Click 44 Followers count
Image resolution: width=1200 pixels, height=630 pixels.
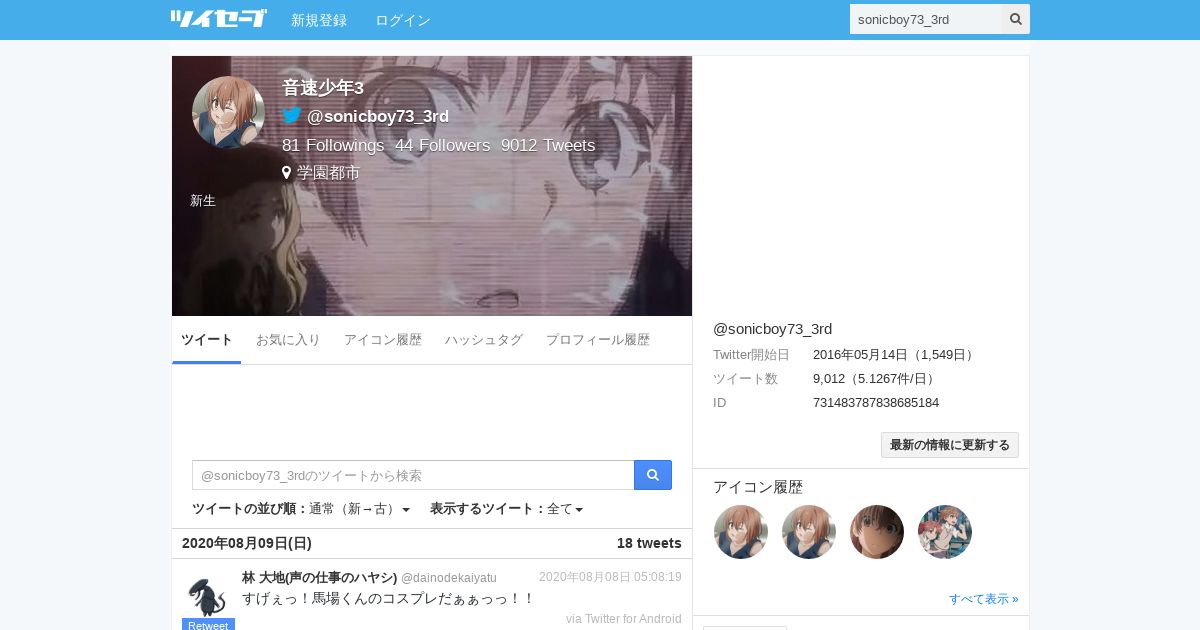(443, 145)
